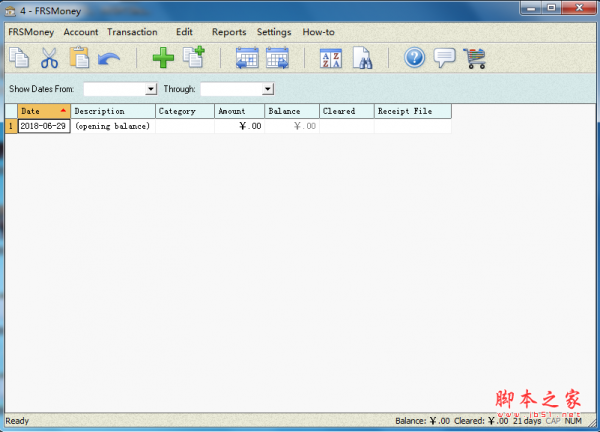The height and width of the screenshot is (432, 600).
Task: Click the Copy icon in toolbar
Action: pyautogui.click(x=19, y=58)
